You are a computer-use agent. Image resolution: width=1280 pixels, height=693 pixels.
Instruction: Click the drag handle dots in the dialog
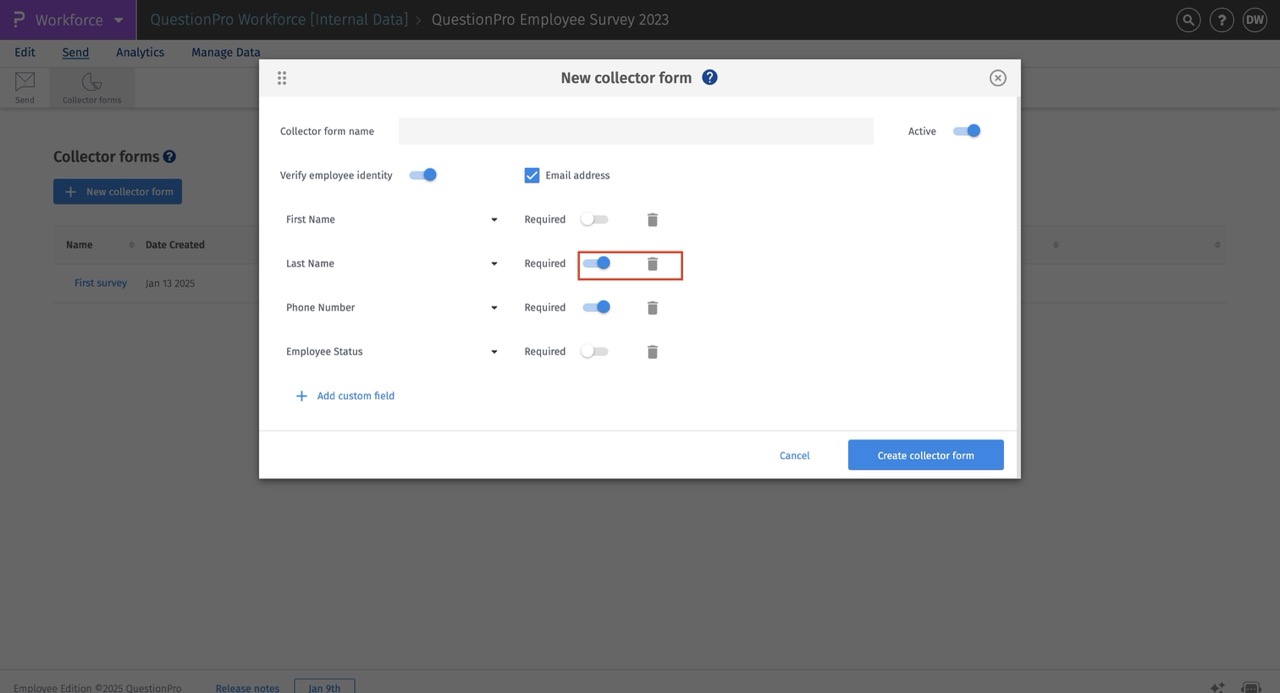point(281,77)
